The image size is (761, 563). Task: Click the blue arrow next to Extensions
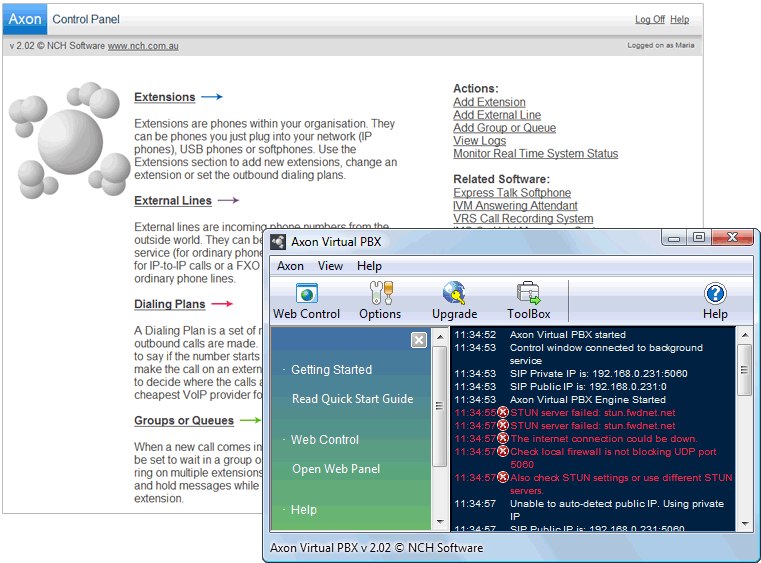point(211,97)
